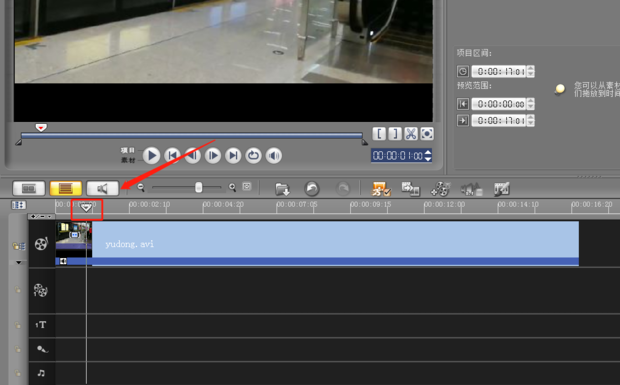This screenshot has width=620, height=385.
Task: Cut the clip with the scissors
Action: (411, 134)
